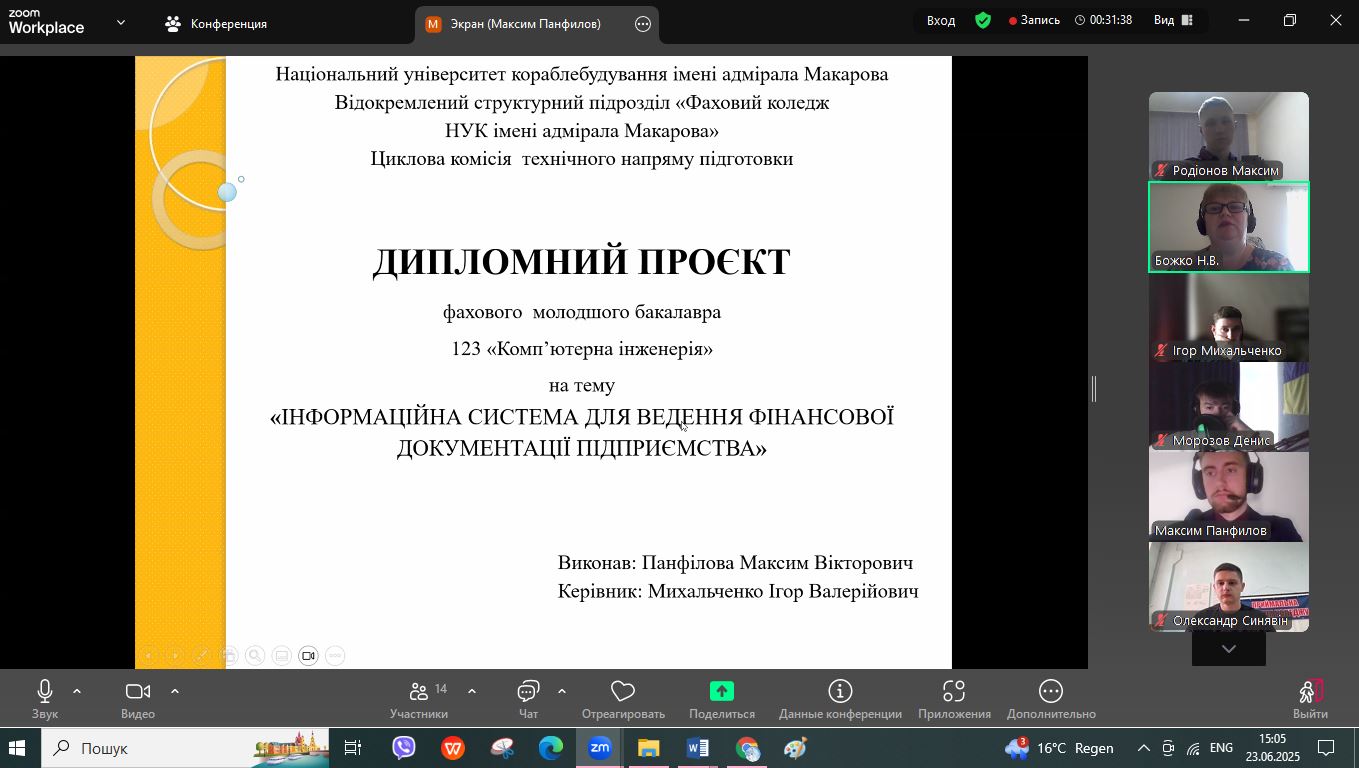Image resolution: width=1359 pixels, height=768 pixels.
Task: Go to next slide using the slideshow arrow
Action: 175,656
